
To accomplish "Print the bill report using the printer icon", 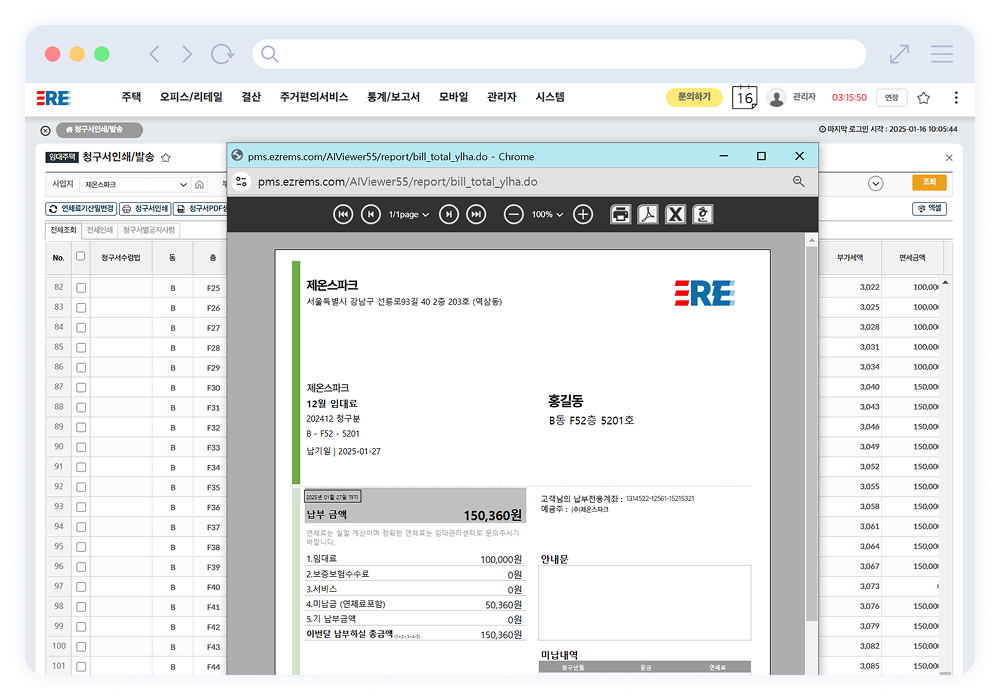I will [x=620, y=214].
